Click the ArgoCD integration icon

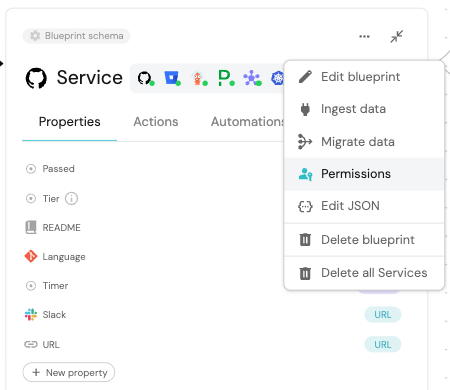(199, 79)
